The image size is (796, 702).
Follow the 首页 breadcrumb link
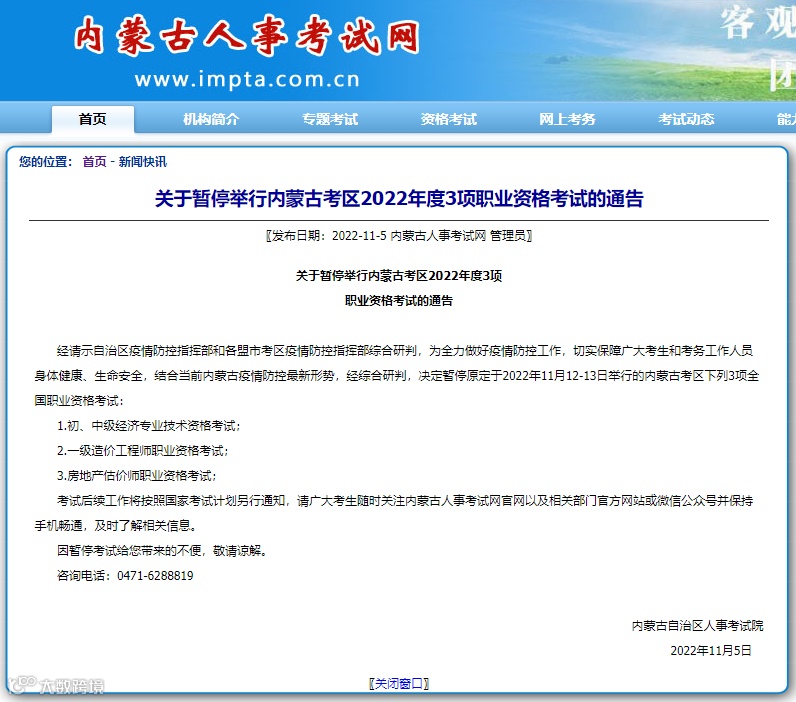pos(94,162)
